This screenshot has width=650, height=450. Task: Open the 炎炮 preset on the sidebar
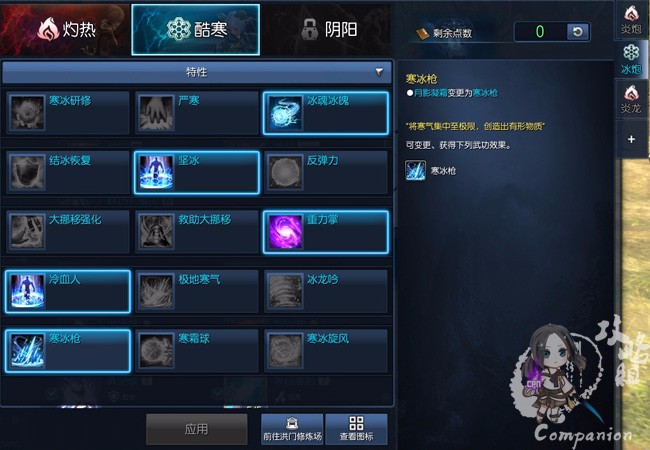[631, 19]
